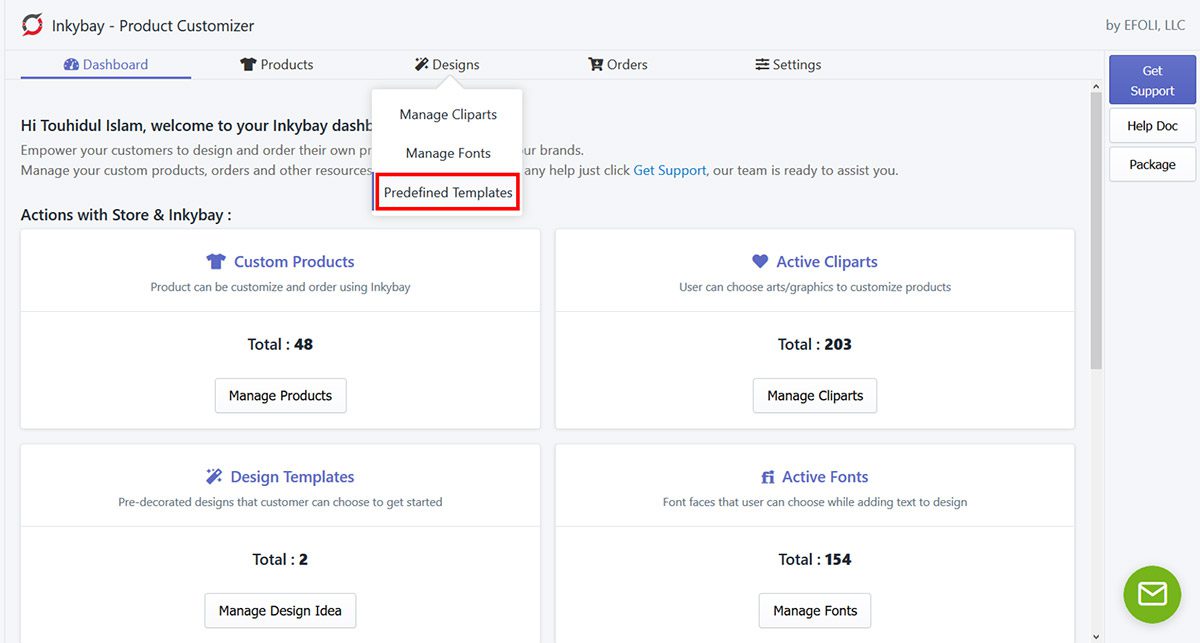Viewport: 1200px width, 643px height.
Task: Select Manage Cliparts from Designs menu
Action: [x=448, y=115]
